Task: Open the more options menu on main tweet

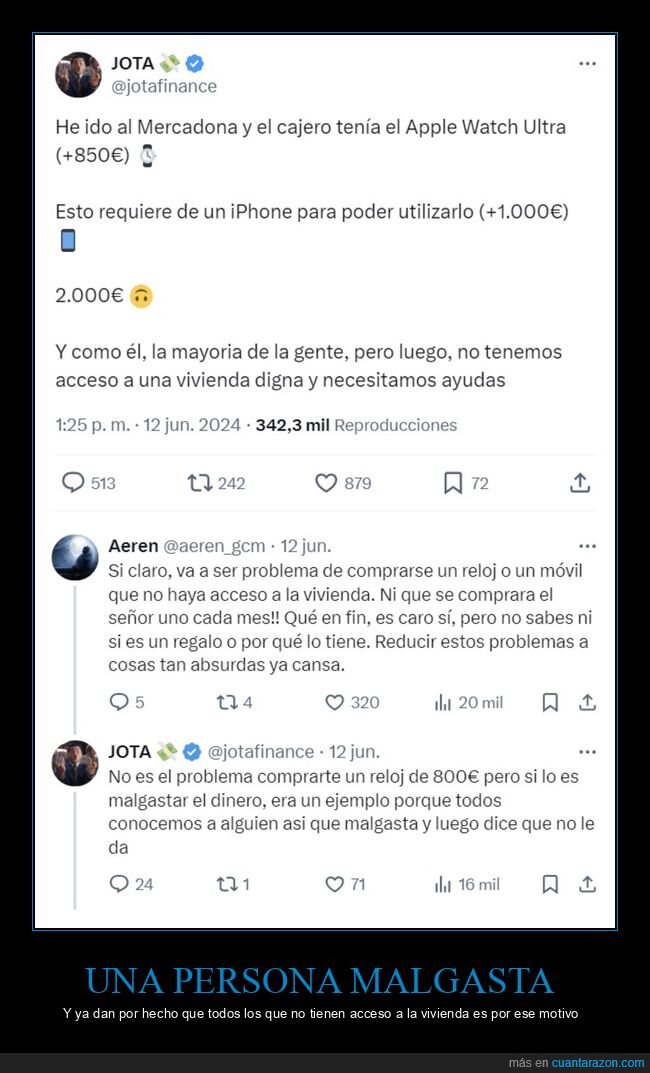Action: 587,64
